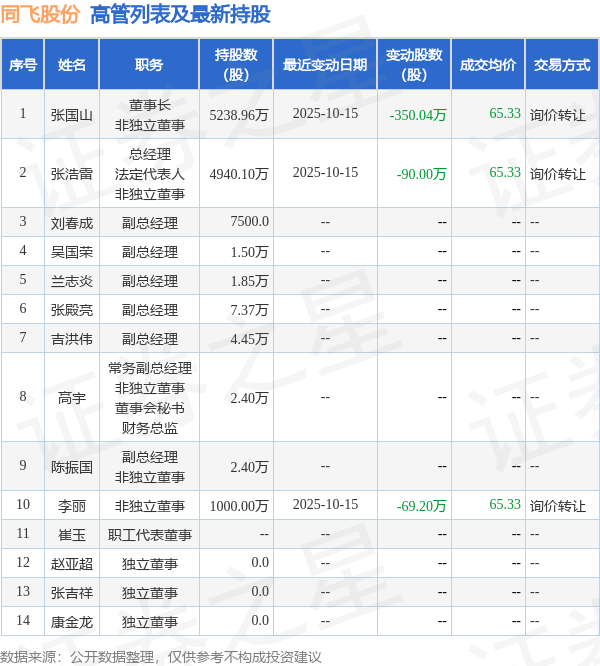600x666 pixels.
Task: Click holdings value 7500.0
Action: (x=250, y=221)
